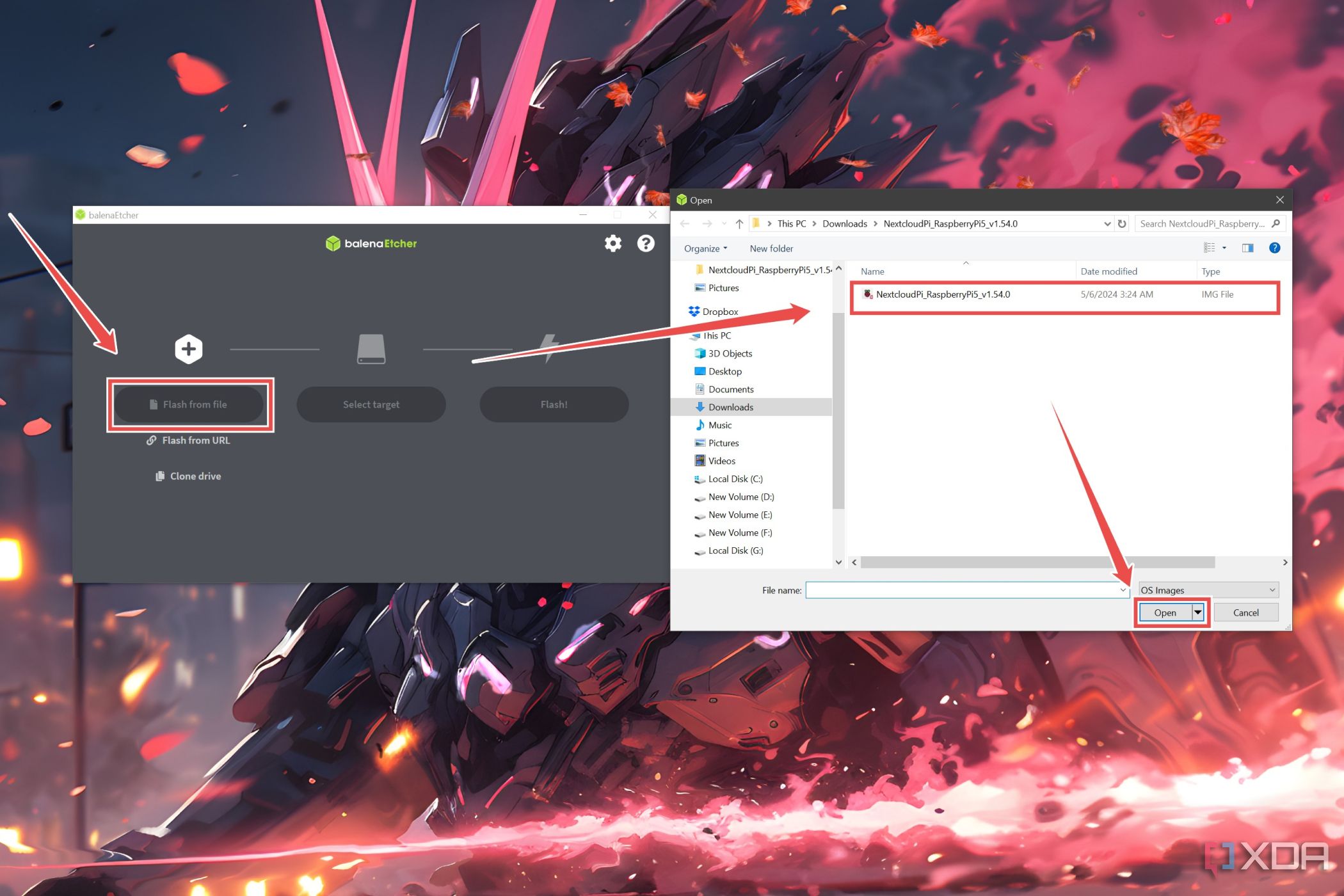Select New Volume (D:)
The image size is (1344, 896).
pos(734,497)
